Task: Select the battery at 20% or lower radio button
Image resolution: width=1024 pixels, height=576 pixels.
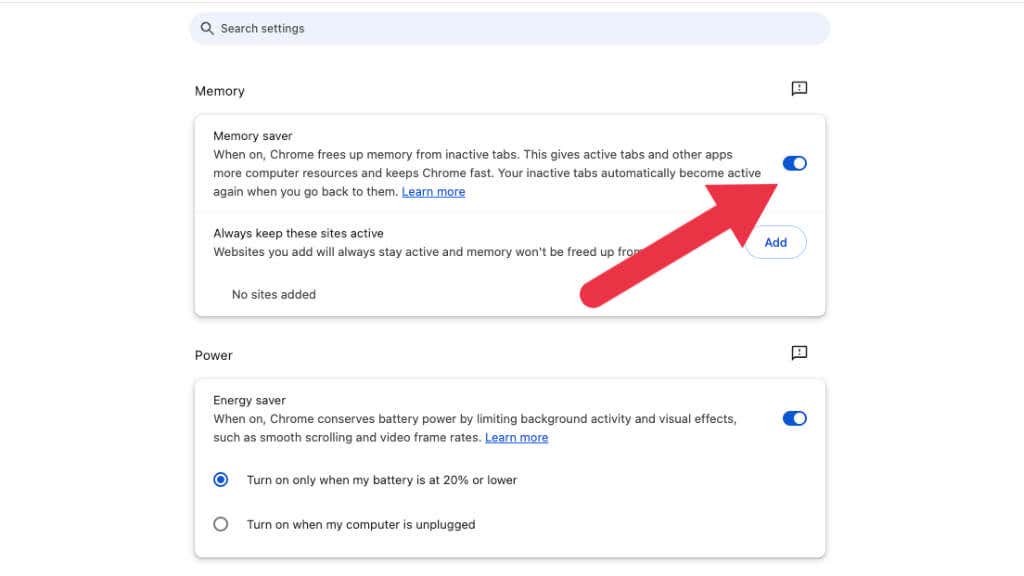Action: [x=221, y=480]
